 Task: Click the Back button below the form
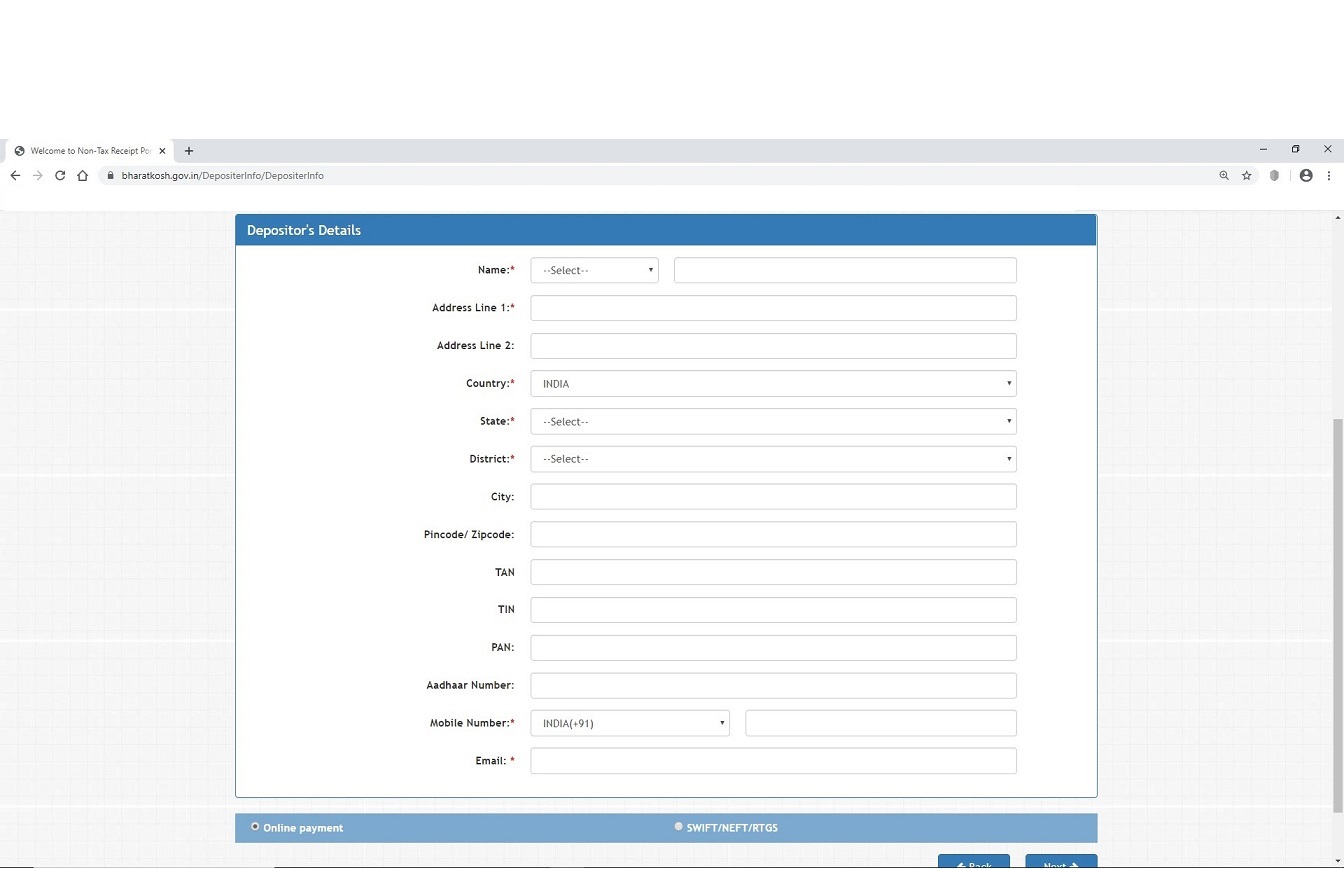(x=973, y=862)
